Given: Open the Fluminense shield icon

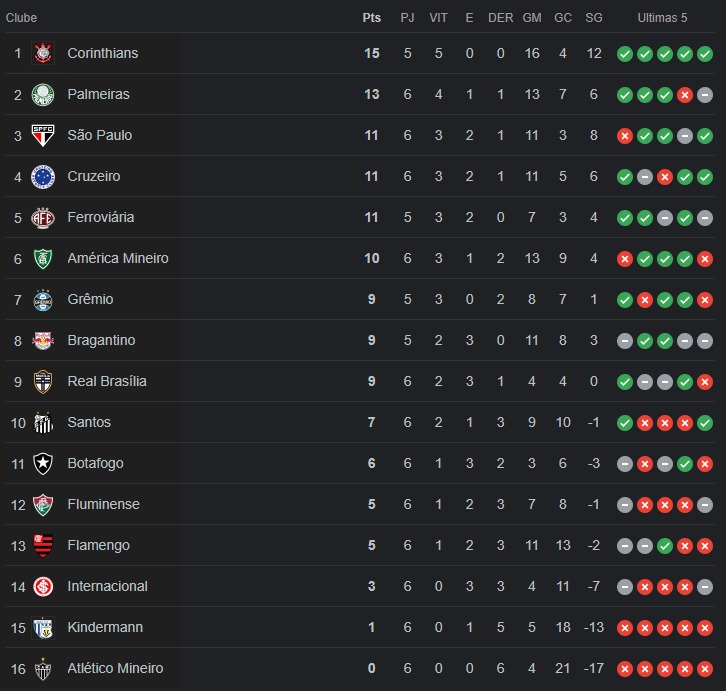Looking at the screenshot, I should 43,504.
